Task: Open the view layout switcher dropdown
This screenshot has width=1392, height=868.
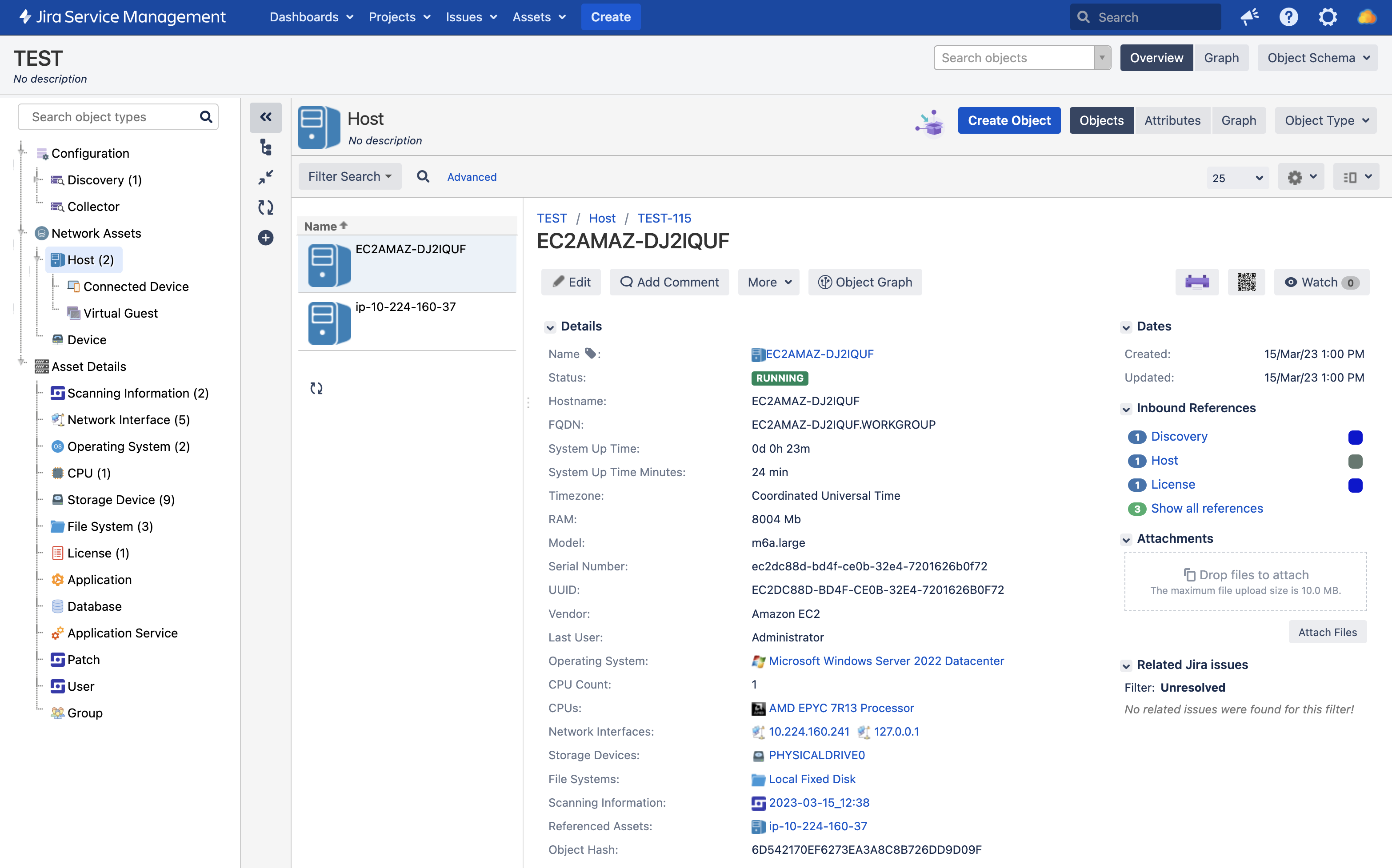Action: [x=1356, y=177]
